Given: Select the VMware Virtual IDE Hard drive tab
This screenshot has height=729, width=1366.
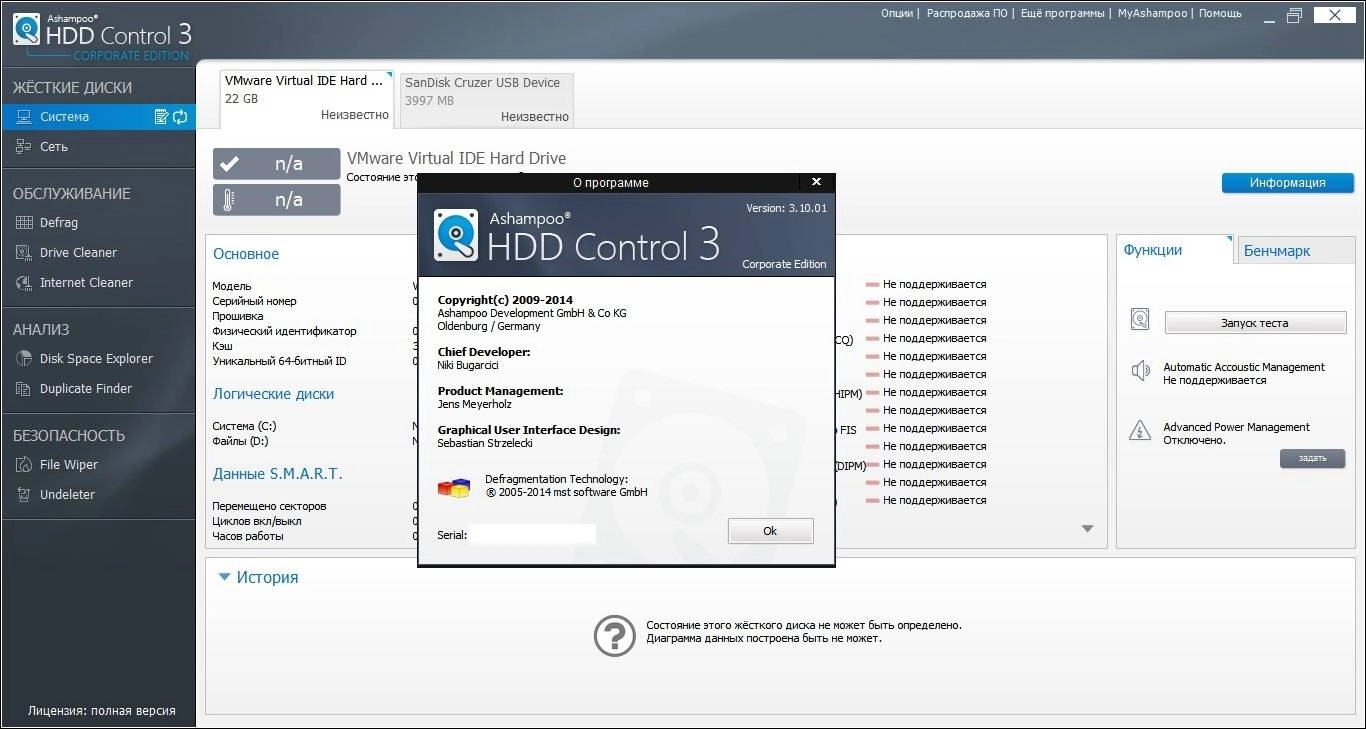Looking at the screenshot, I should [x=307, y=98].
